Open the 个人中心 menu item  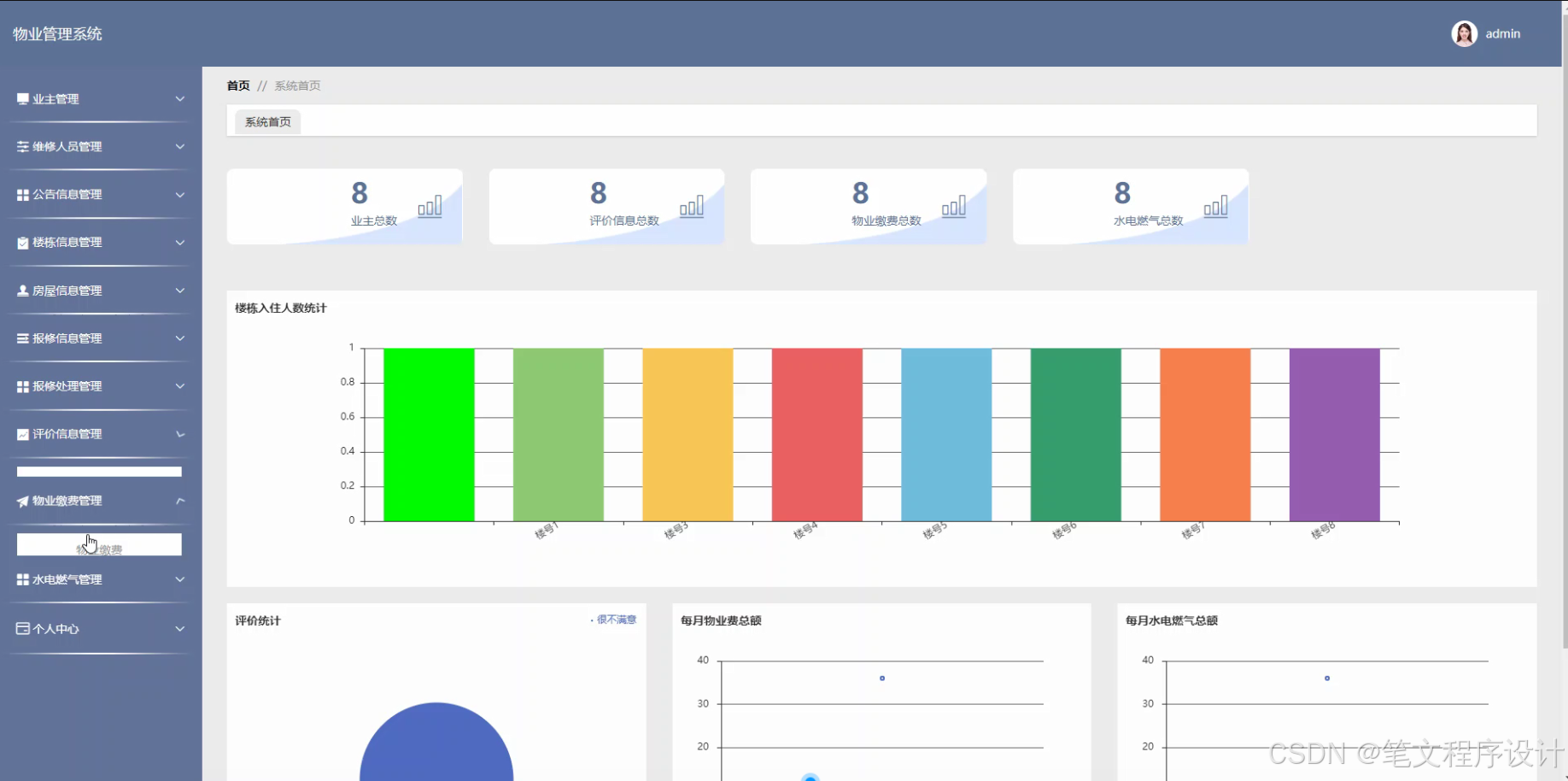click(101, 629)
